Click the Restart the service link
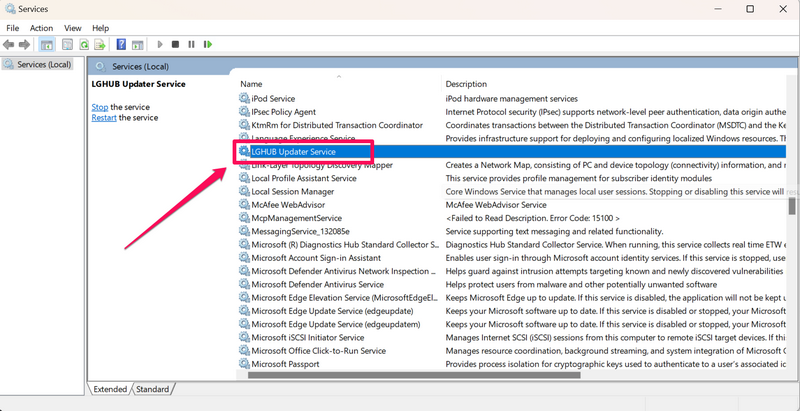 point(104,117)
